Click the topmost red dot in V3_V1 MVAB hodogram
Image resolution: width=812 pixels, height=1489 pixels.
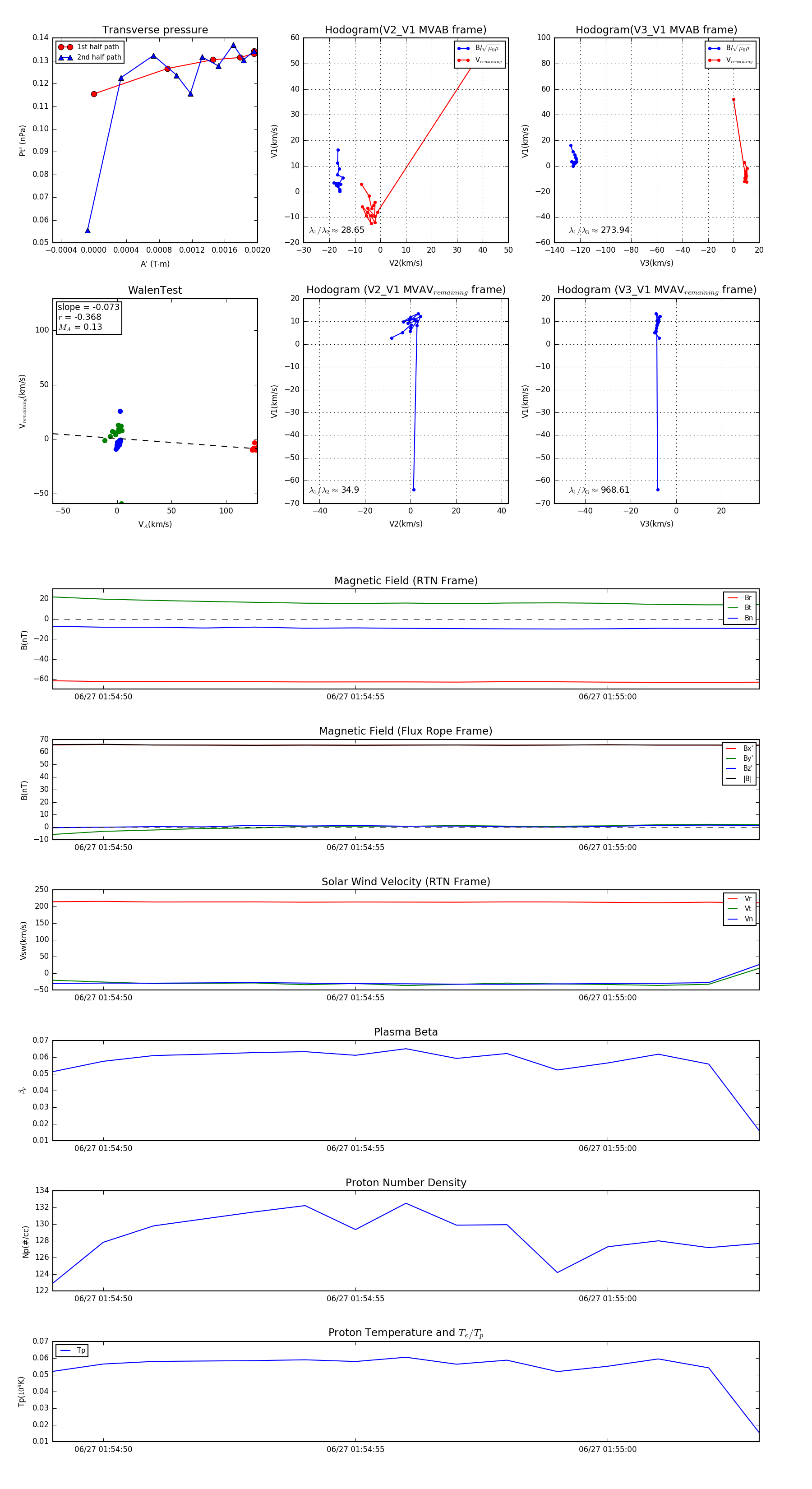click(x=734, y=99)
